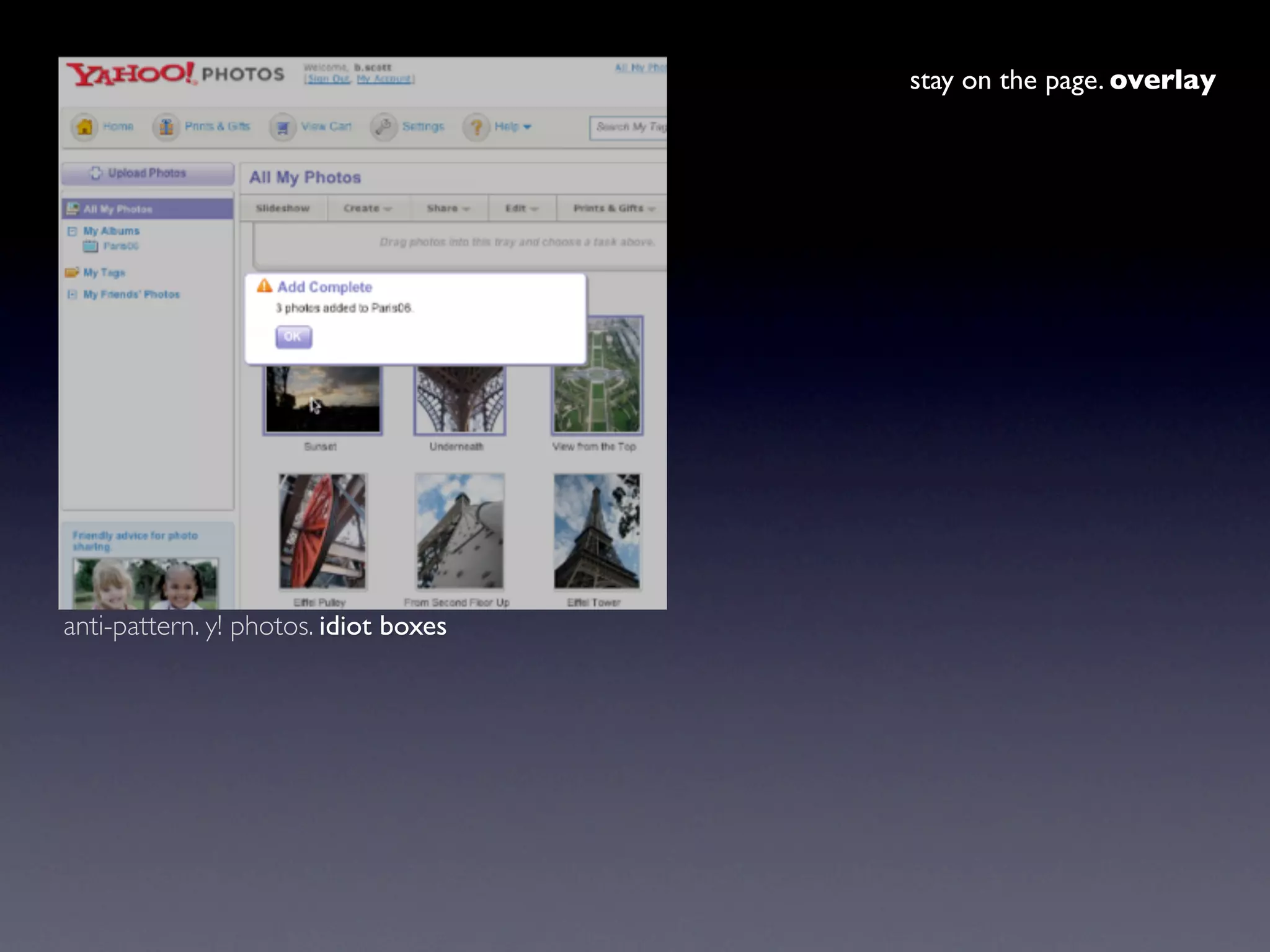Click the All My Photos heading
This screenshot has width=1270, height=952.
[305, 177]
